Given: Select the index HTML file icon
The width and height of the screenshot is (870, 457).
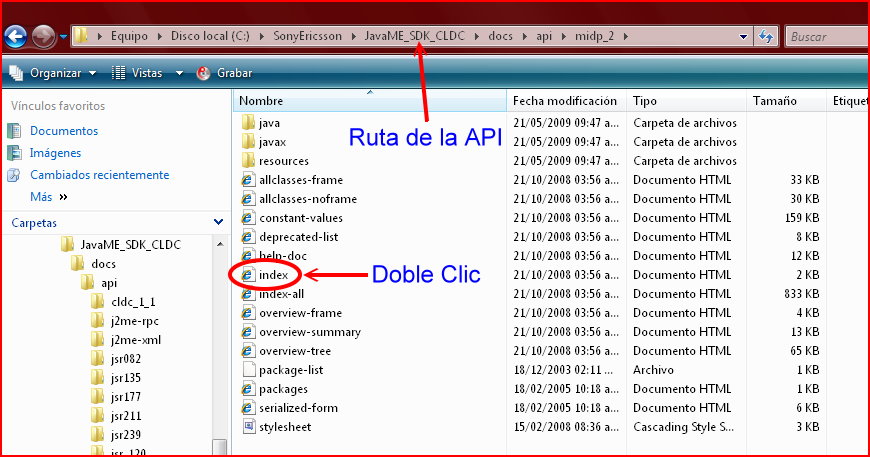Looking at the screenshot, I should point(248,275).
